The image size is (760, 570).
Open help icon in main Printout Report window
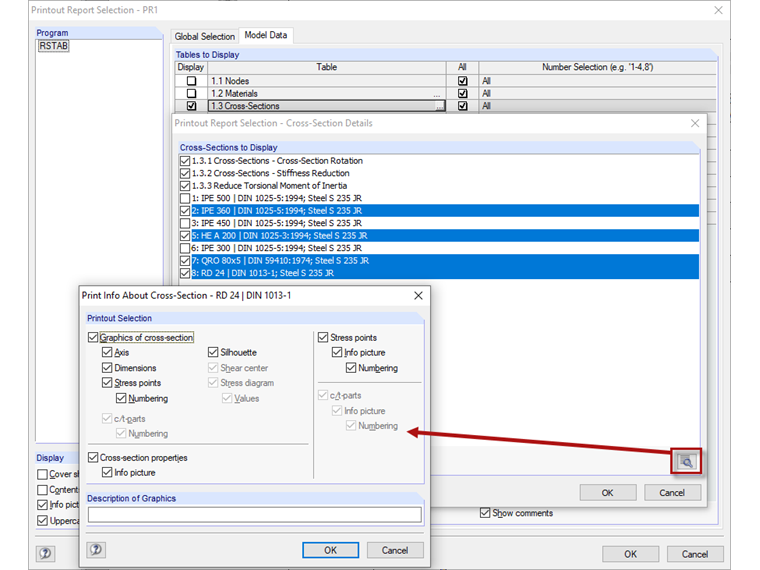coord(46,554)
